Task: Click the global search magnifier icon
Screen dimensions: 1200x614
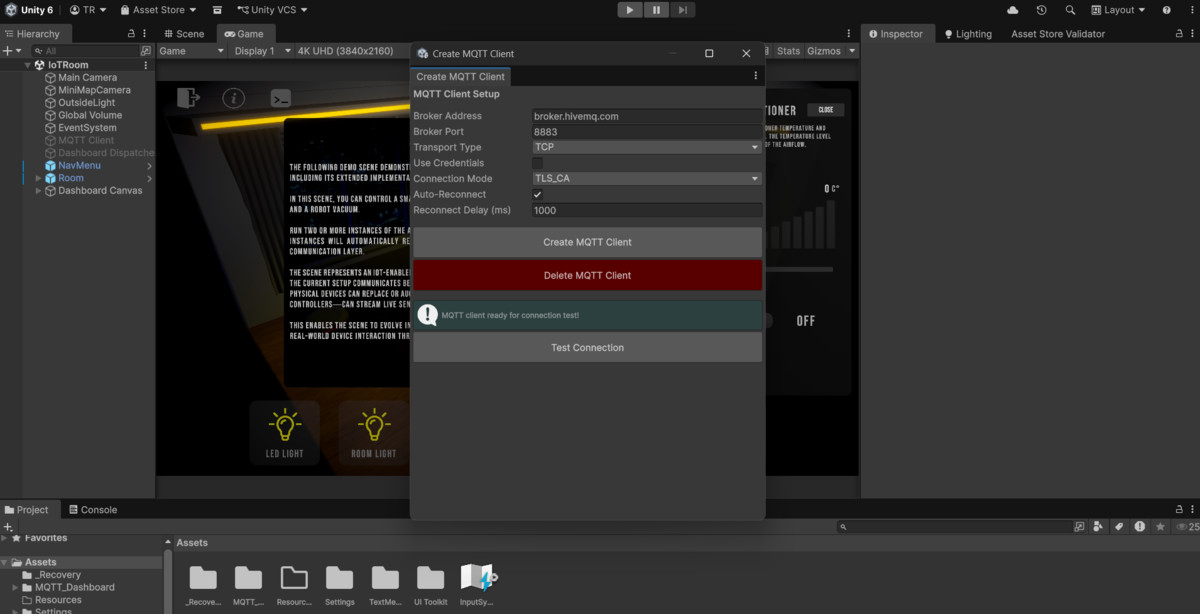Action: point(1070,10)
